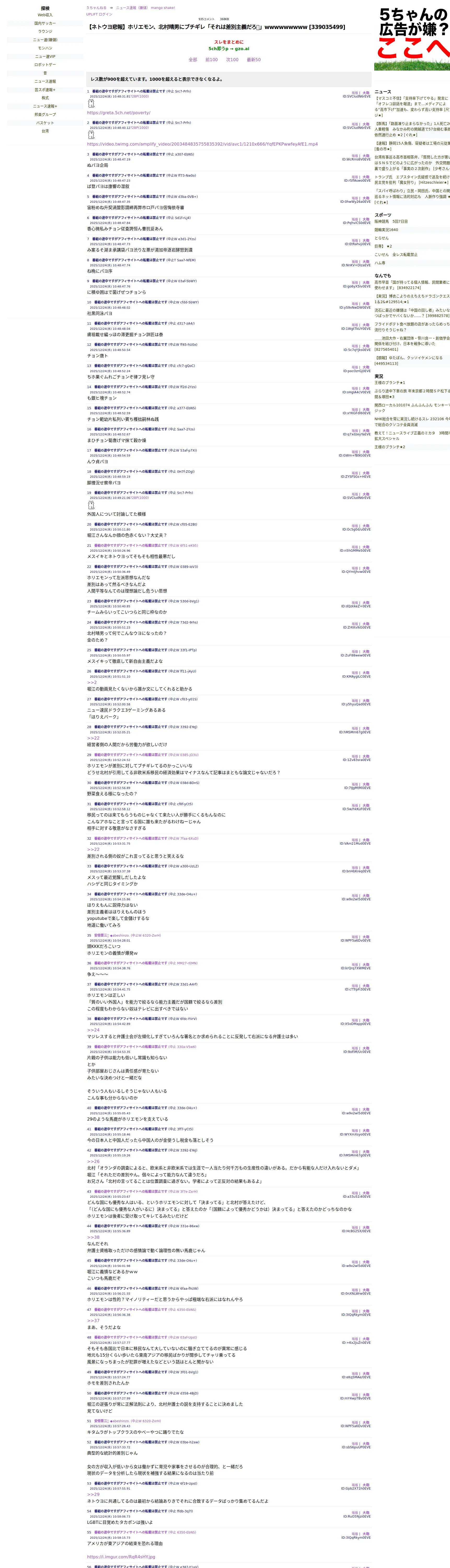450x1568 pixels.
Task: Follow the >>37 anchor in post 47
Action: [93, 1320]
